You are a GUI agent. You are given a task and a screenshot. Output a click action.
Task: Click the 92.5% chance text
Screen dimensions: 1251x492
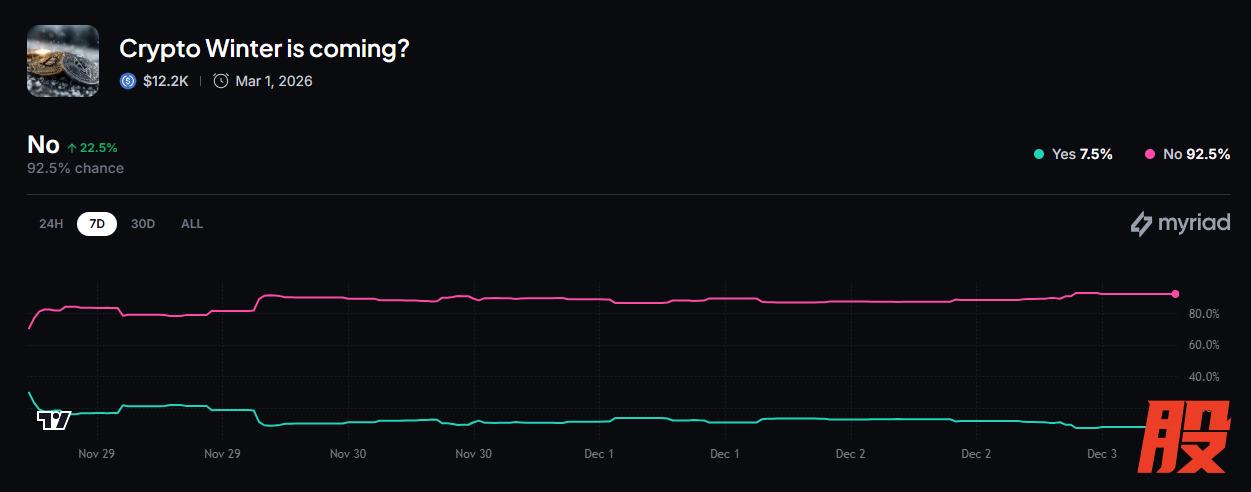[75, 168]
